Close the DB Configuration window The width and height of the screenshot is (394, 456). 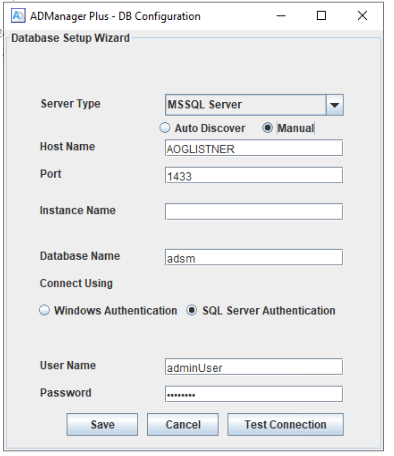pyautogui.click(x=362, y=16)
